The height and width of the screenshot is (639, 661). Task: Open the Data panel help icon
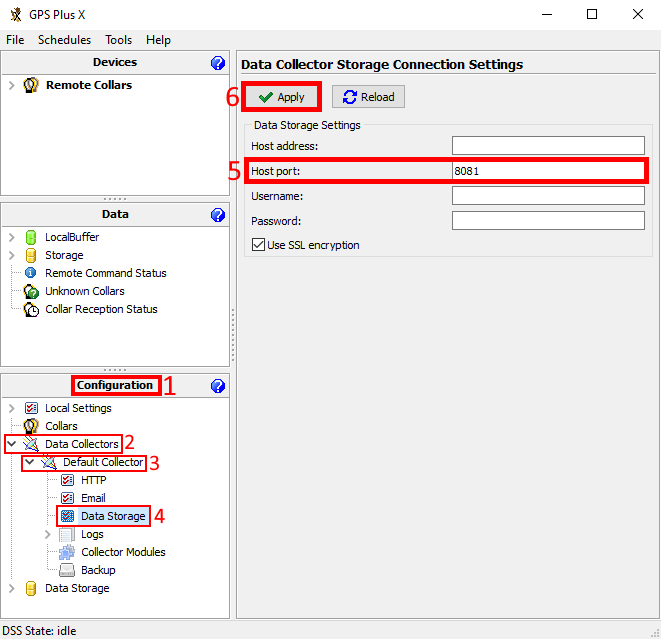click(218, 215)
